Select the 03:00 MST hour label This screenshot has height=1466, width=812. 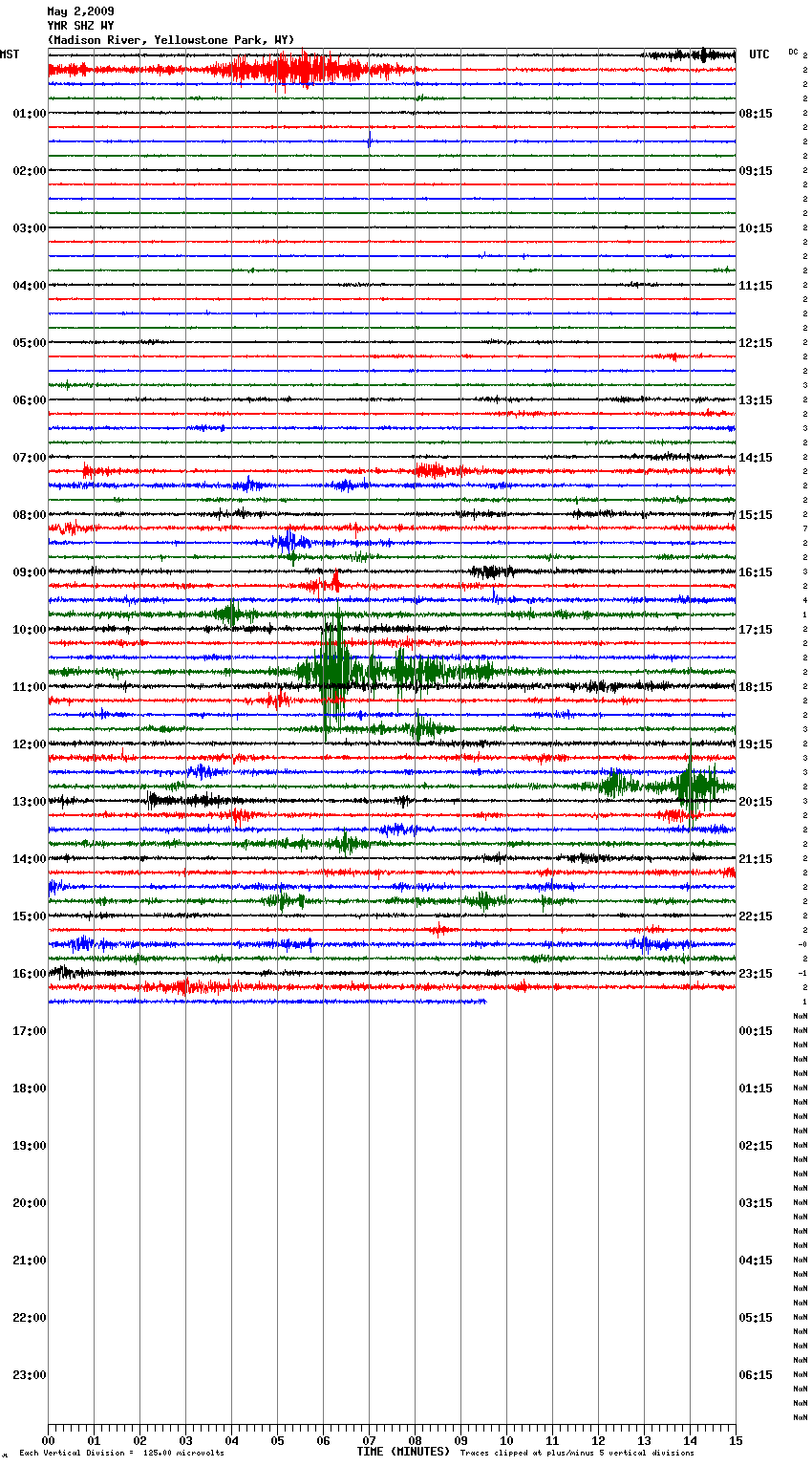coord(30,228)
